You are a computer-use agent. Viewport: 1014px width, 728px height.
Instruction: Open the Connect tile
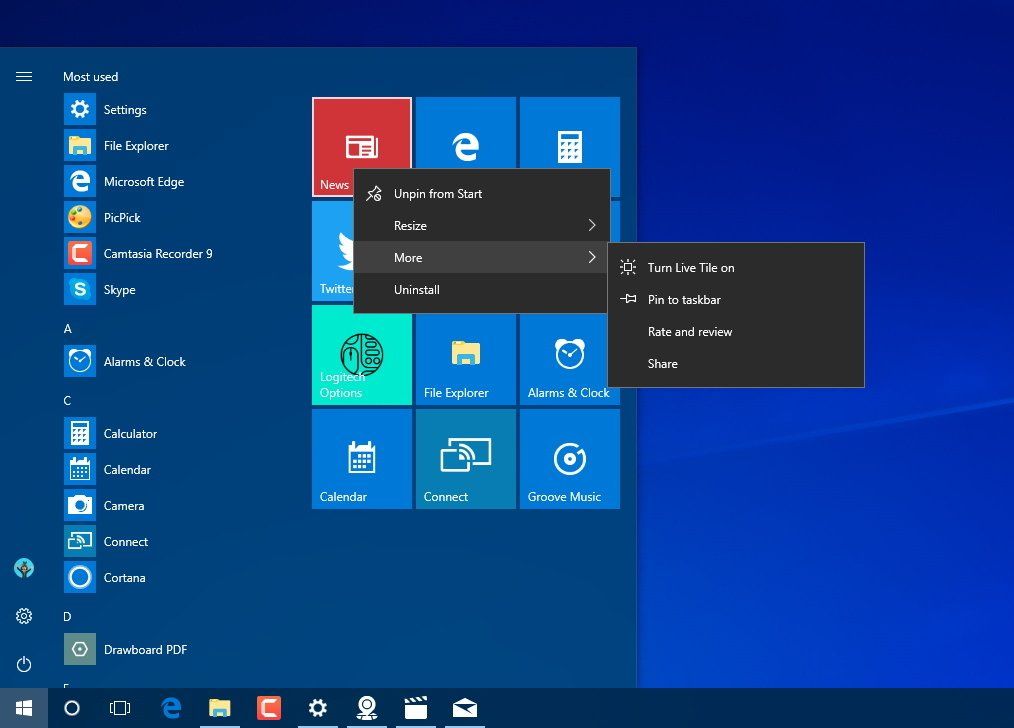click(x=465, y=459)
